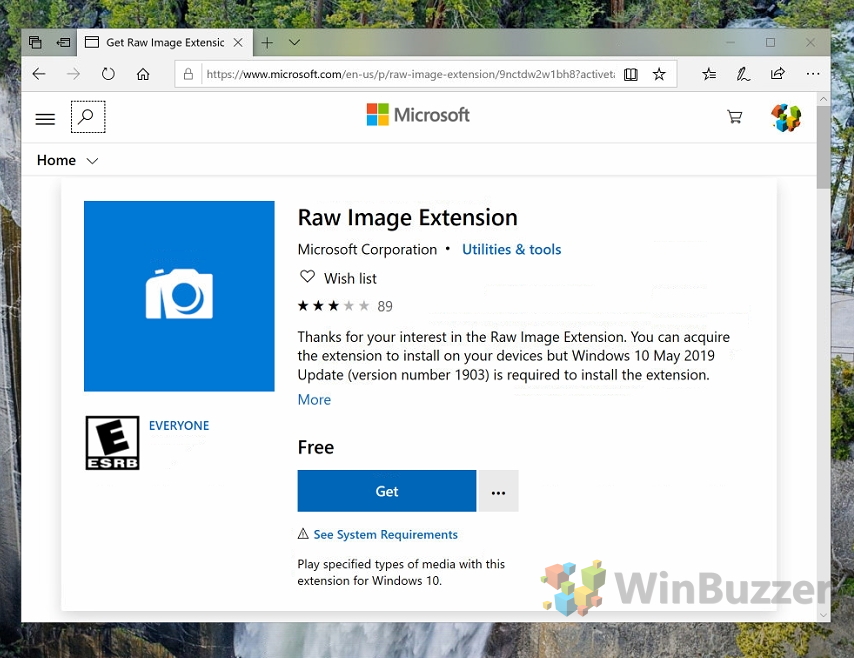The height and width of the screenshot is (658, 854).
Task: Select the Get Raw Image Extension tab
Action: point(165,42)
